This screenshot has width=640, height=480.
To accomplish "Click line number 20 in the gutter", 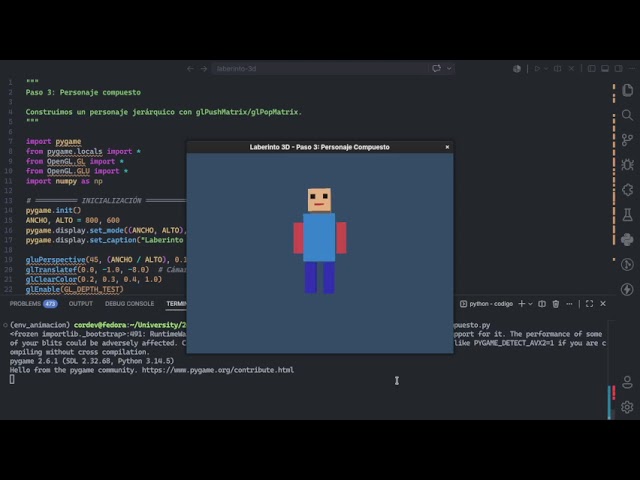I will coord(9,270).
